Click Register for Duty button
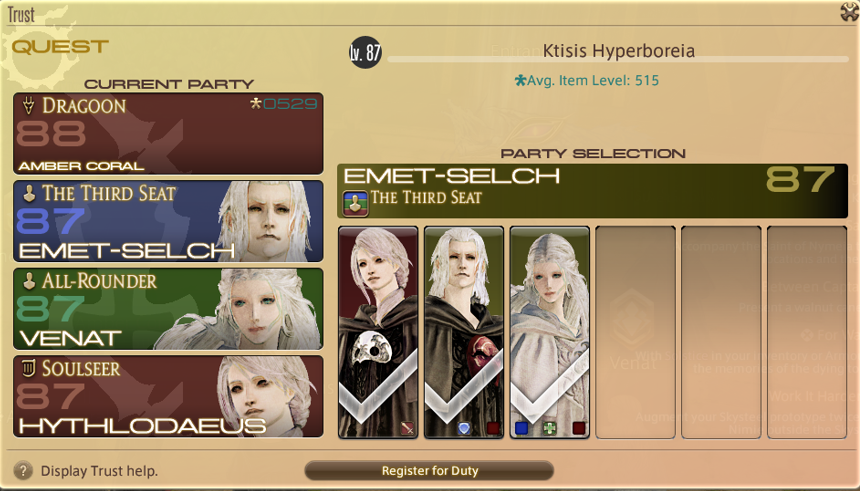860x491 pixels. pos(429,471)
